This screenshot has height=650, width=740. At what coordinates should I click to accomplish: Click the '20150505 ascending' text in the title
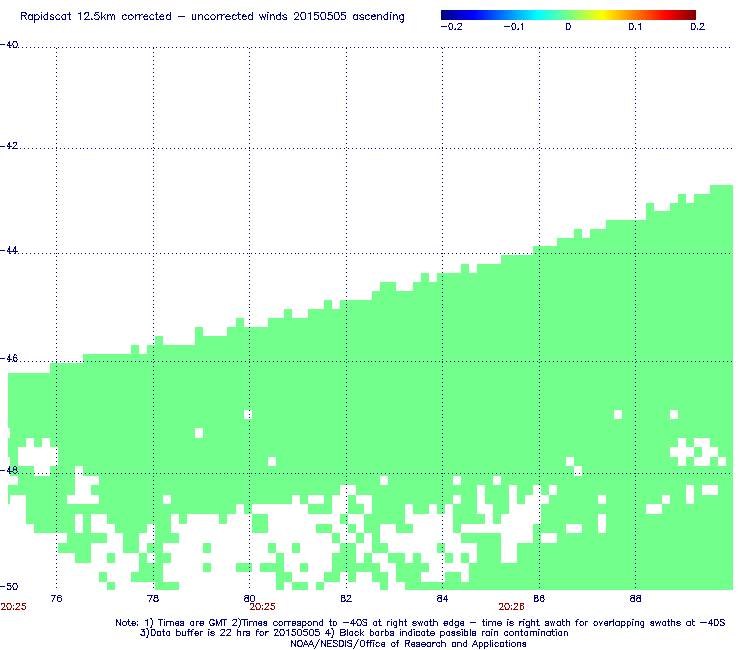(x=349, y=17)
